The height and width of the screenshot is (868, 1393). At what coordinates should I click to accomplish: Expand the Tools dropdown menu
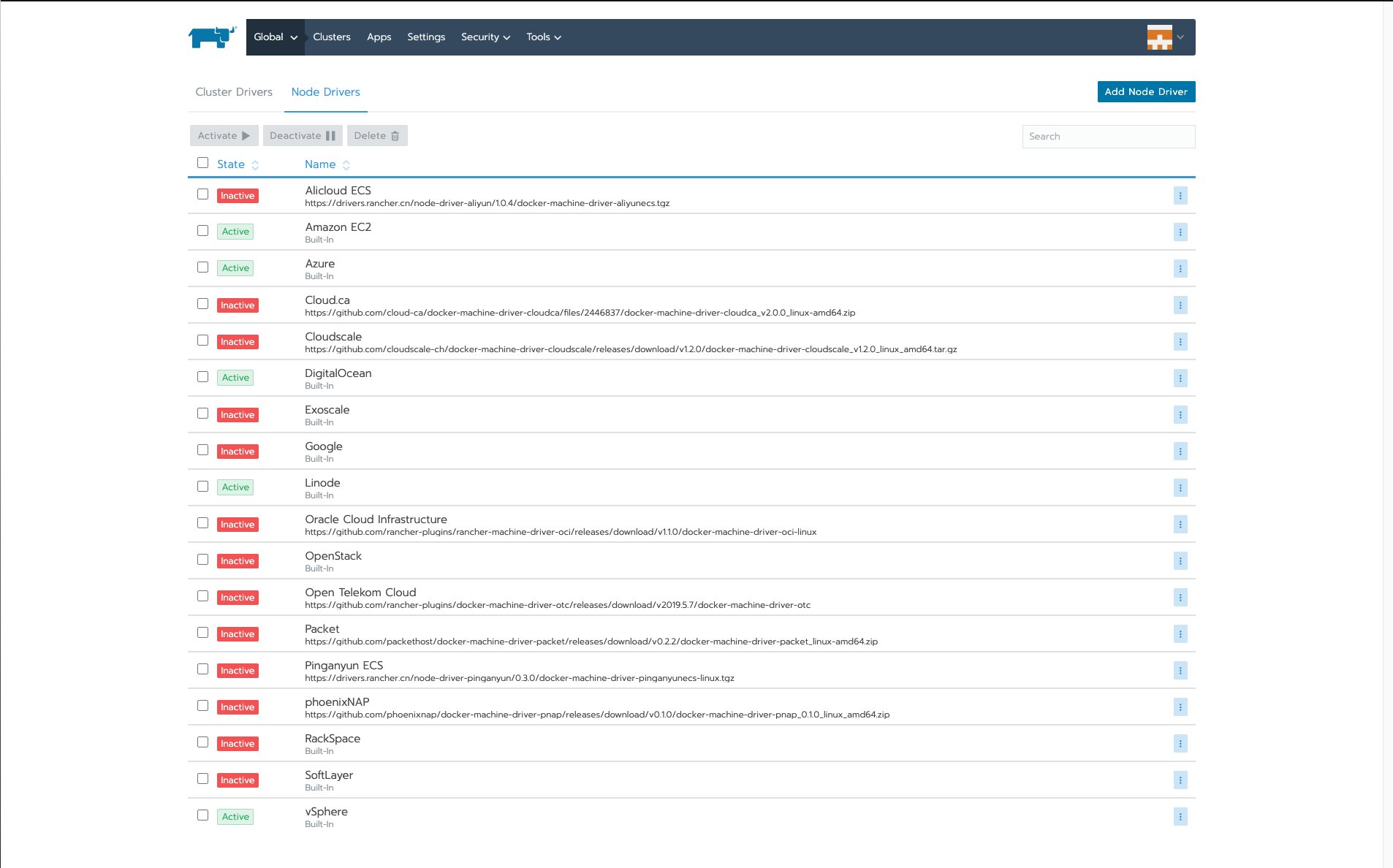(543, 37)
